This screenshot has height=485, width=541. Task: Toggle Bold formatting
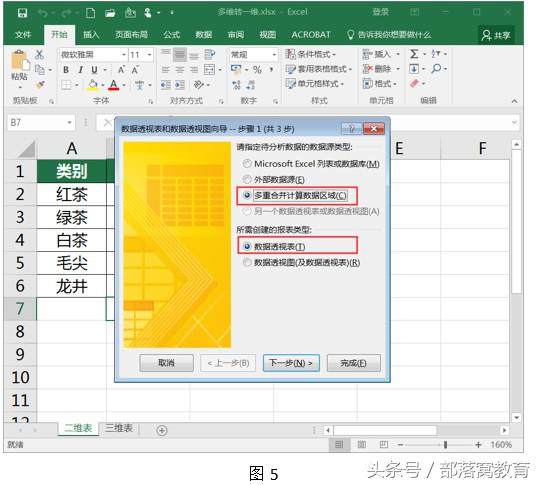coord(66,70)
